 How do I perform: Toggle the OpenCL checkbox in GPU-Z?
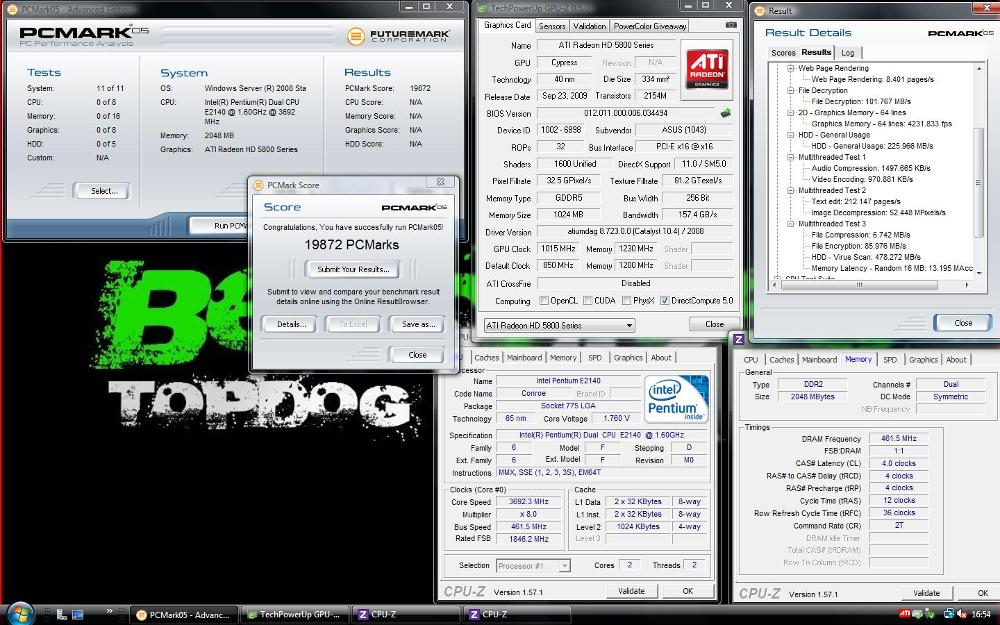click(x=544, y=300)
